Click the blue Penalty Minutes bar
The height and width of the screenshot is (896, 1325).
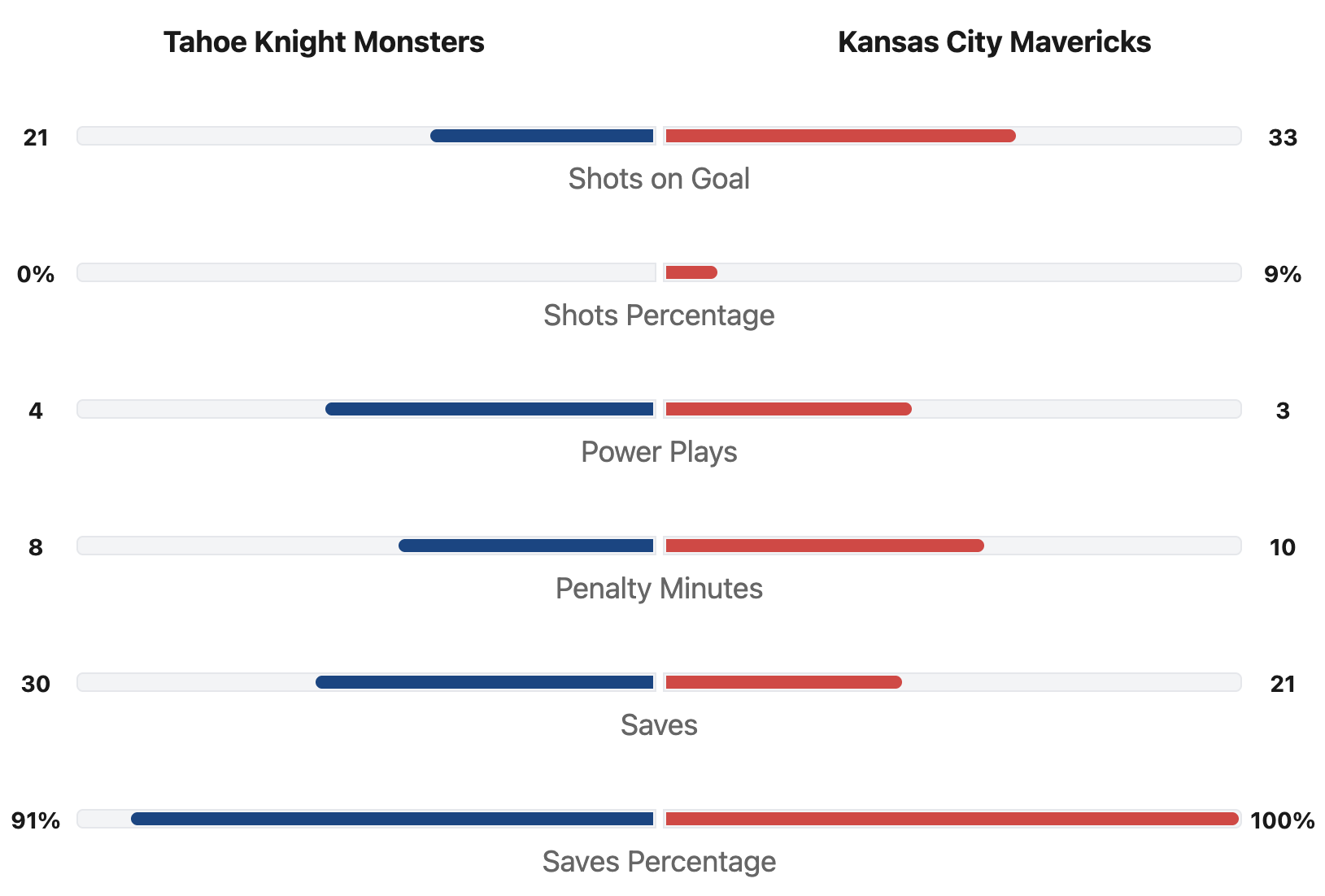tap(526, 546)
